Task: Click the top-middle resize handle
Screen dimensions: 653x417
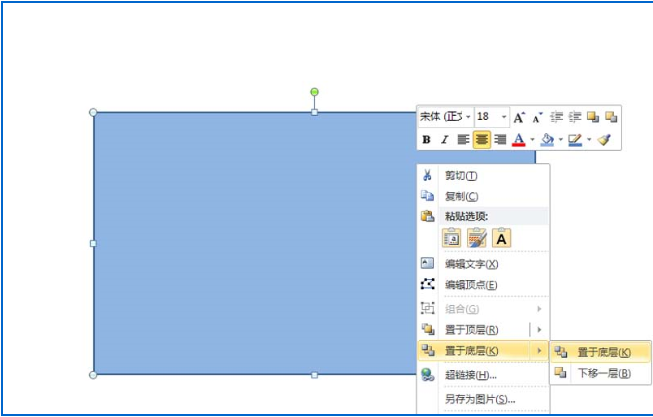Action: click(x=314, y=112)
